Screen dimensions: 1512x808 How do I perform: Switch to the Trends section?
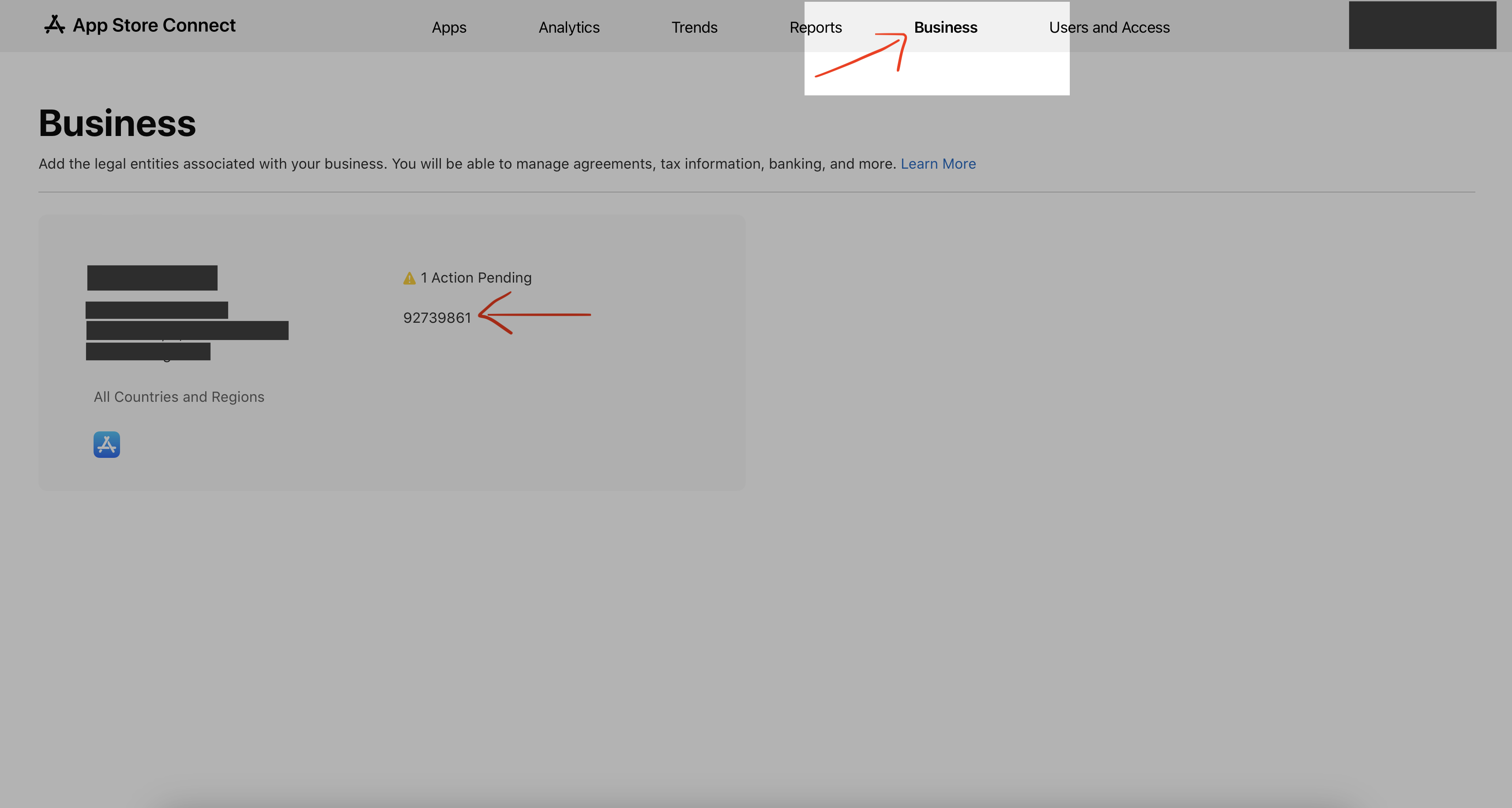pyautogui.click(x=694, y=28)
